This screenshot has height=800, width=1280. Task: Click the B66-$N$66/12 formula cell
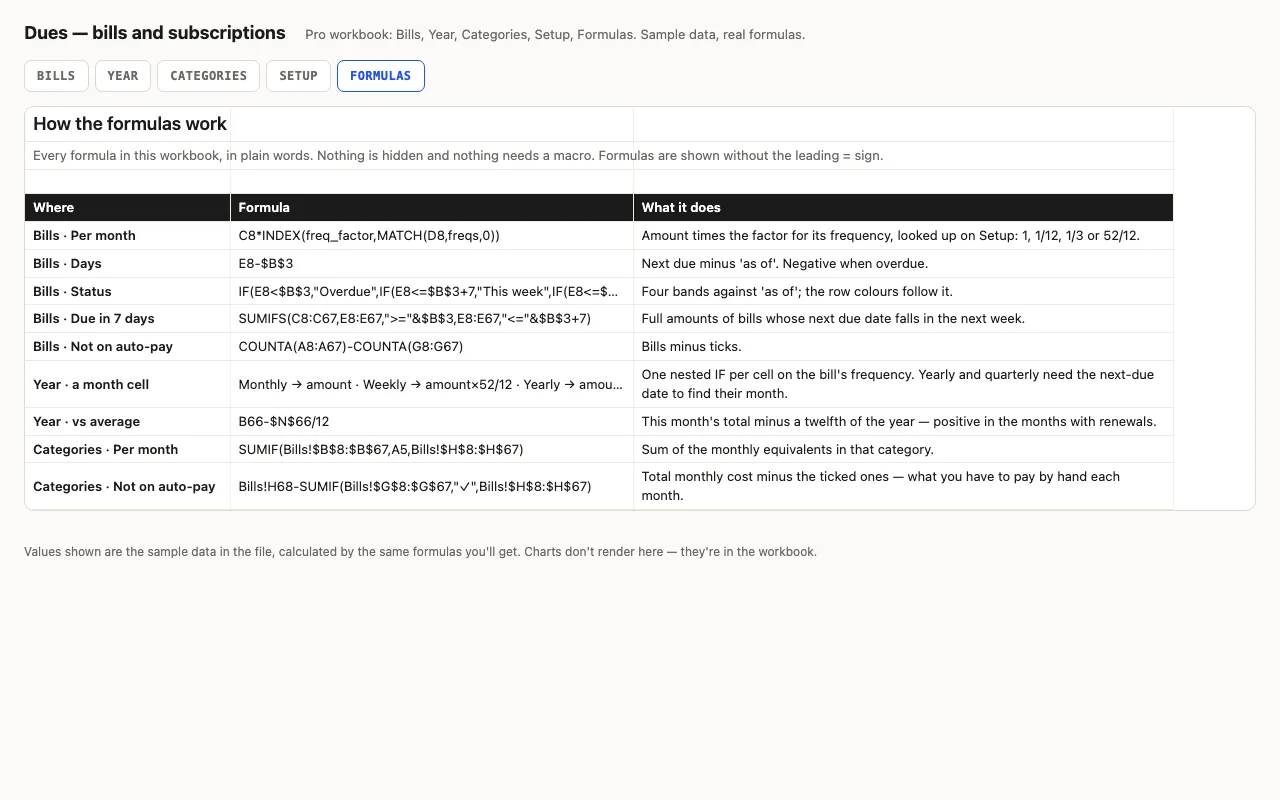coord(432,422)
